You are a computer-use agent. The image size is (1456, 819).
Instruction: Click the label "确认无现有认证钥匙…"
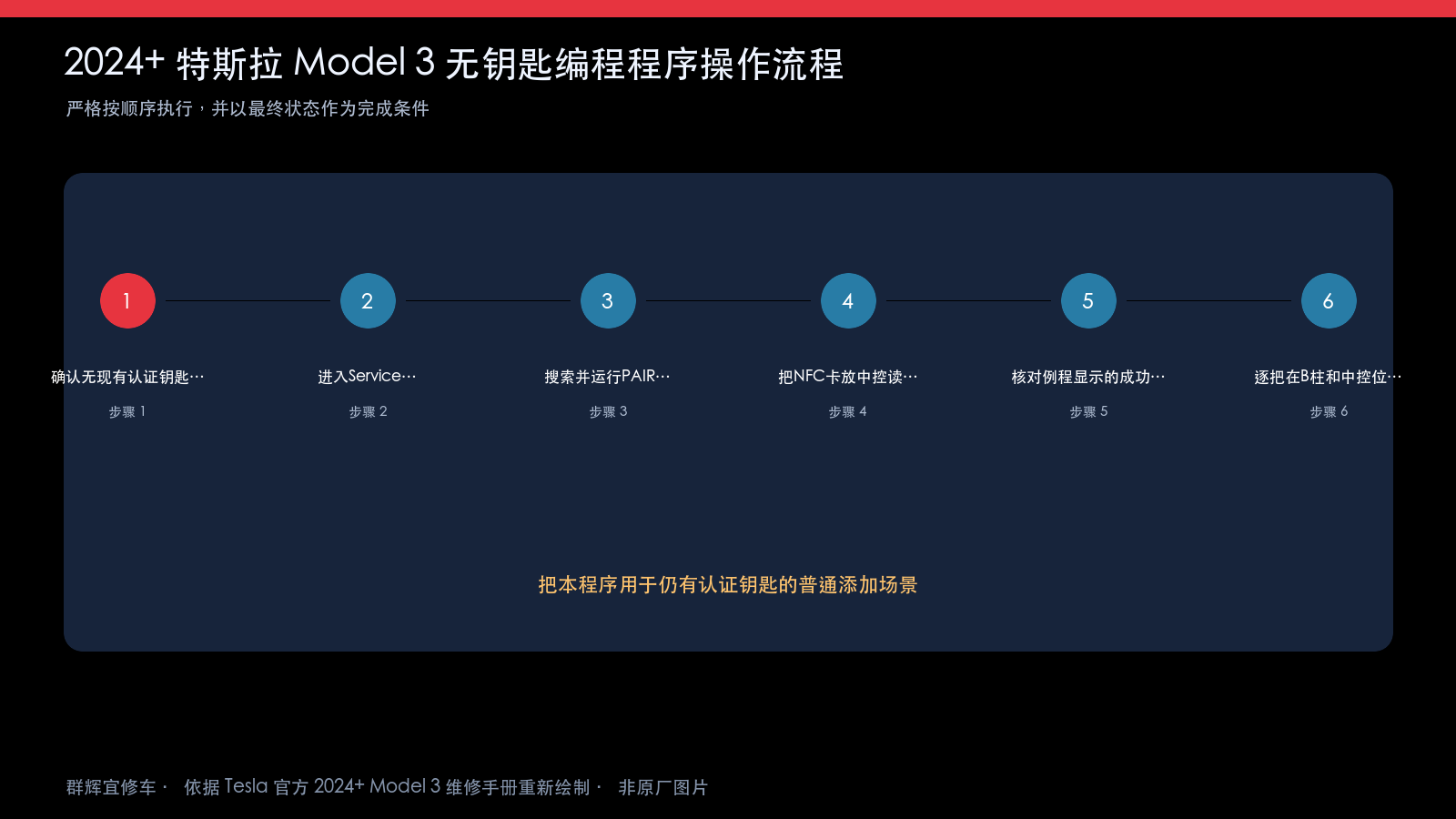pos(127,377)
